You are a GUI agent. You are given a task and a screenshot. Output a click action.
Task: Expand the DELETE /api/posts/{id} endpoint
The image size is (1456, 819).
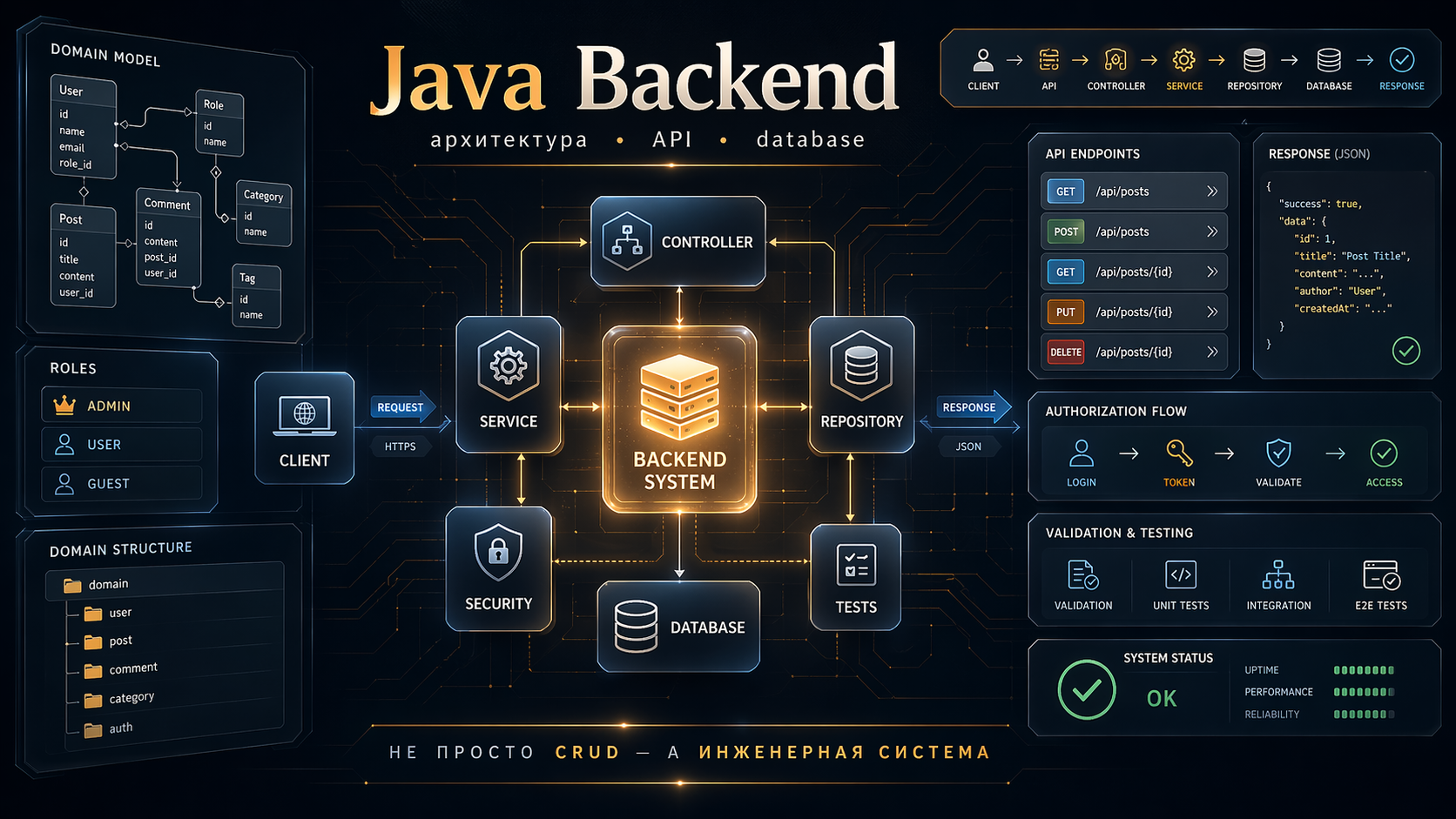pyautogui.click(x=1212, y=352)
